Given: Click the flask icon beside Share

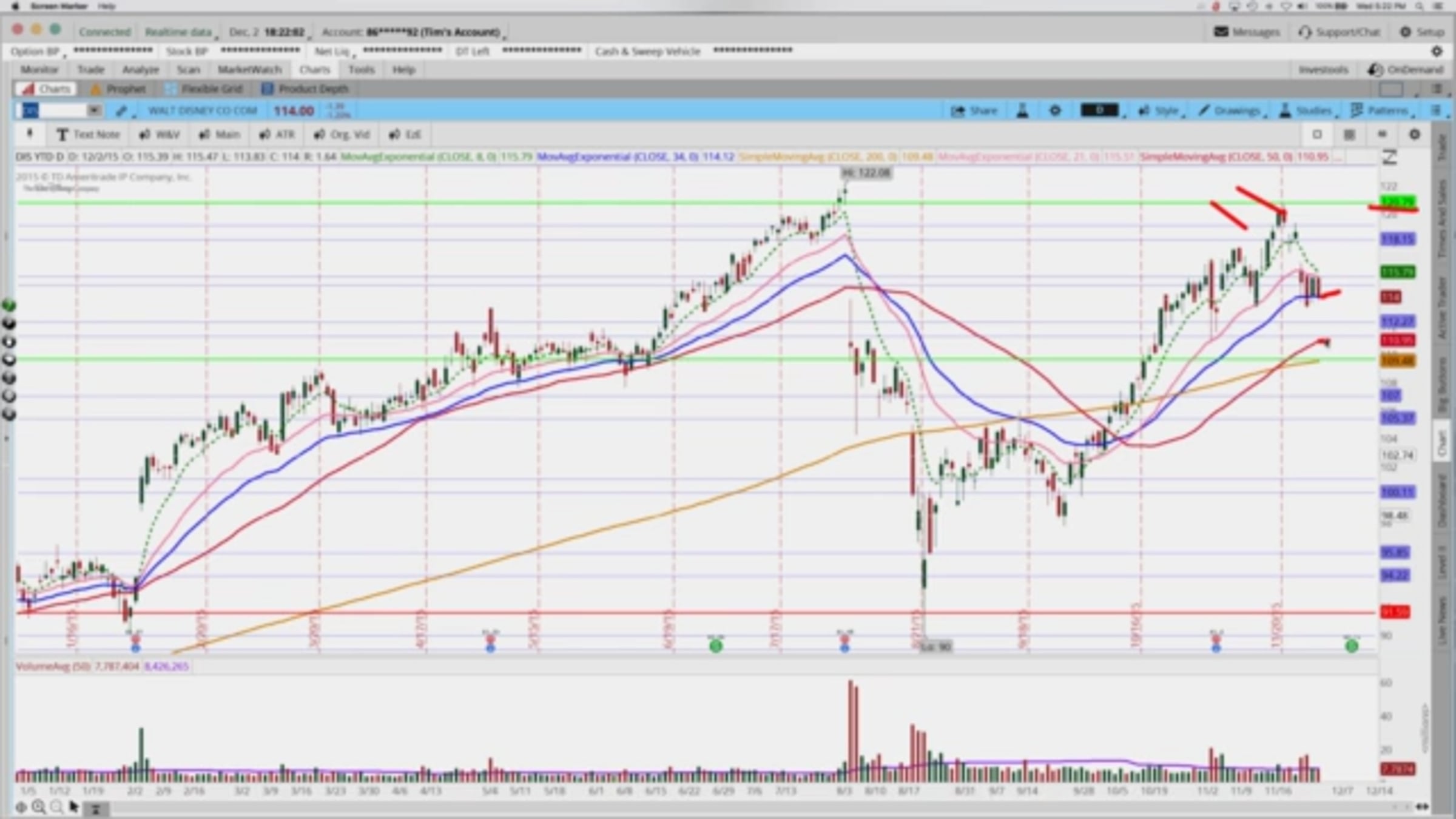Looking at the screenshot, I should [x=1022, y=110].
